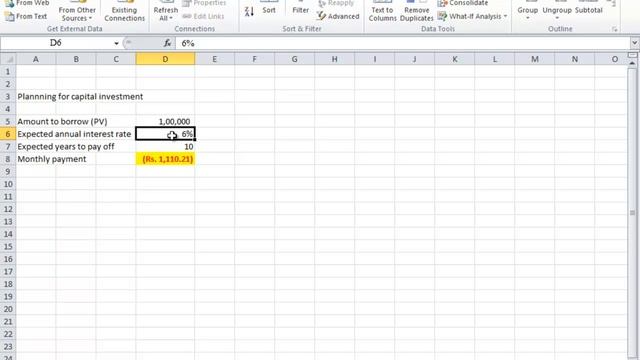The height and width of the screenshot is (360, 640).
Task: Open Advanced filter options
Action: (338, 16)
